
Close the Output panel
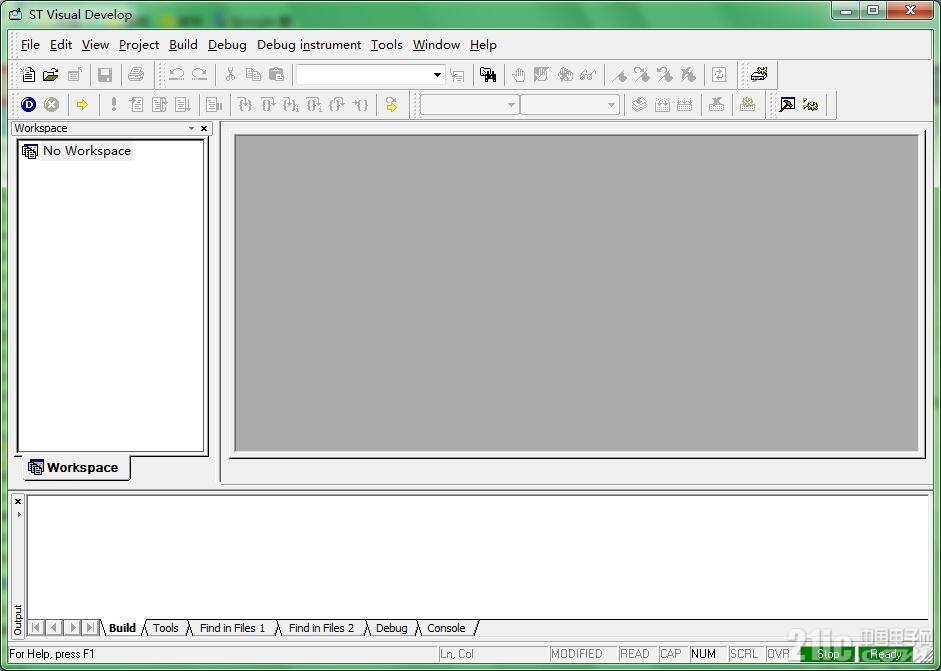pyautogui.click(x=18, y=501)
